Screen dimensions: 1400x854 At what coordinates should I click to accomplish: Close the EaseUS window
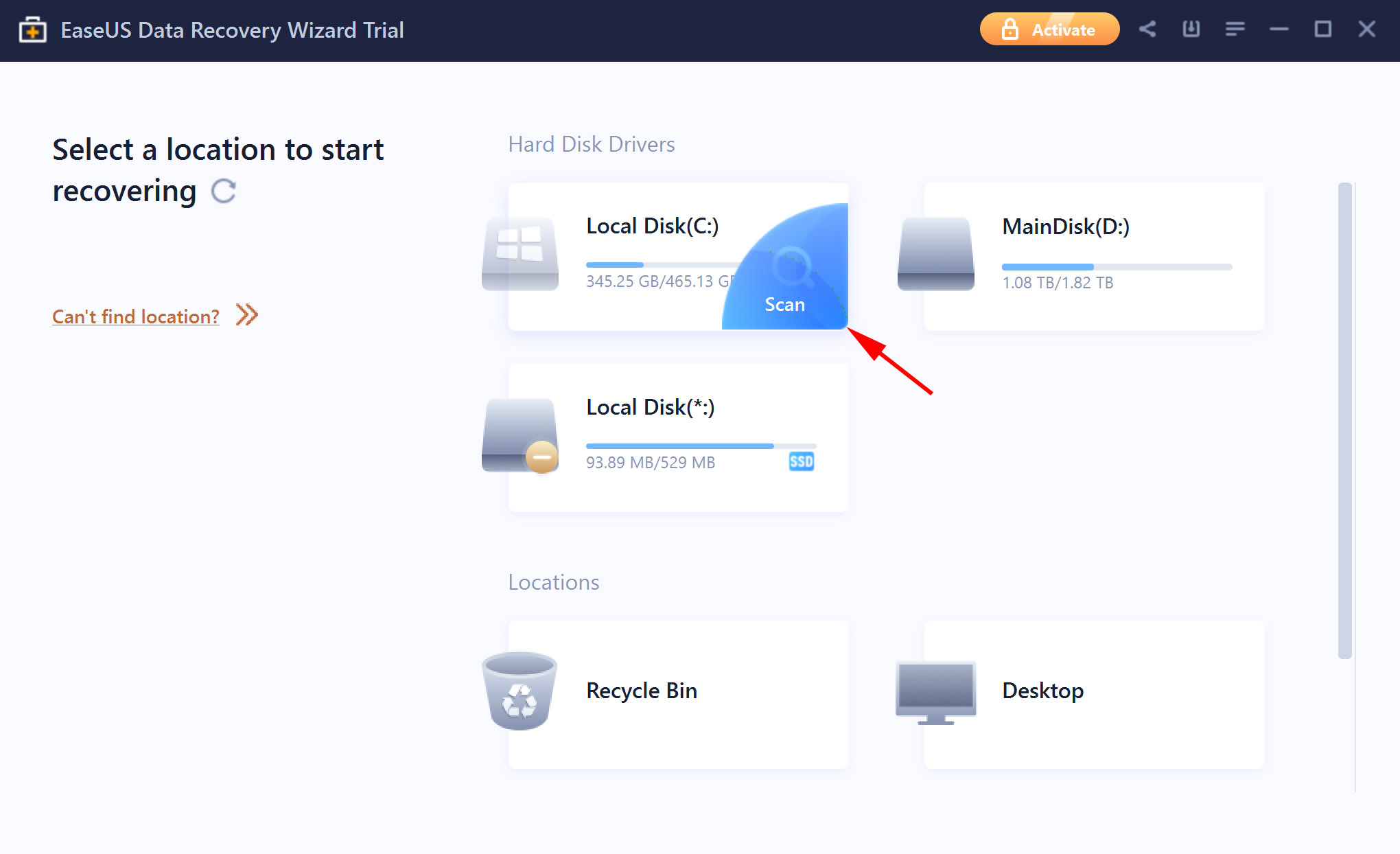tap(1367, 29)
